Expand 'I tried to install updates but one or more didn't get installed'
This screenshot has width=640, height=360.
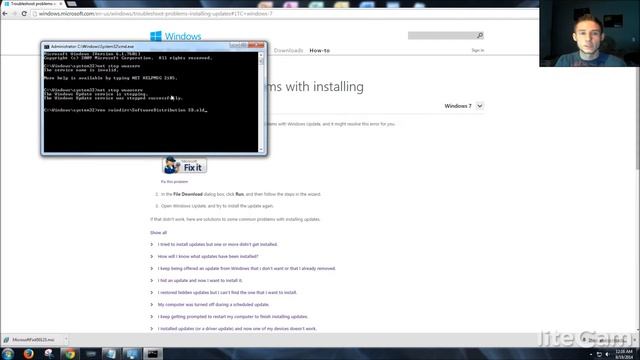[x=218, y=244]
